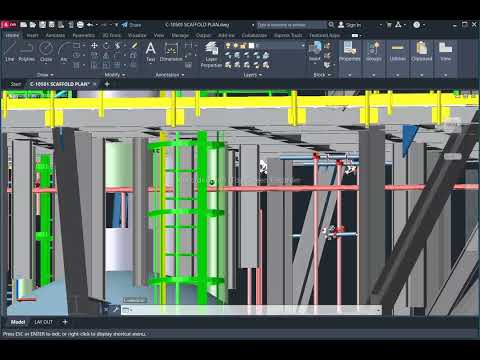Expand the Layers panel dropdown
Viewport: 480px width, 360px height.
click(252, 75)
